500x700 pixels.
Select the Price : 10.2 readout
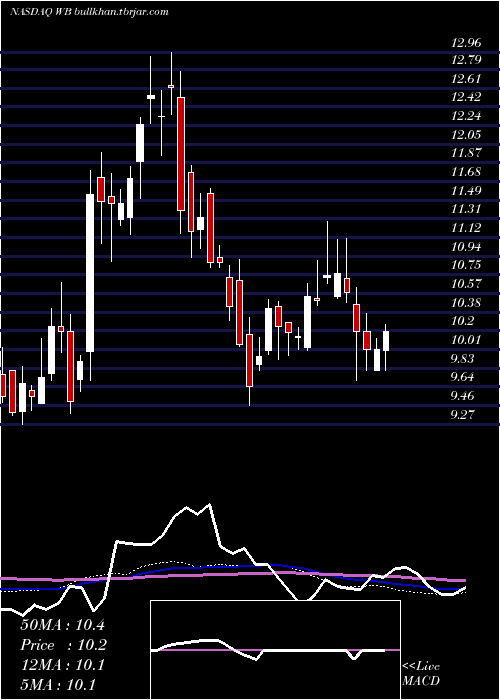point(62,645)
